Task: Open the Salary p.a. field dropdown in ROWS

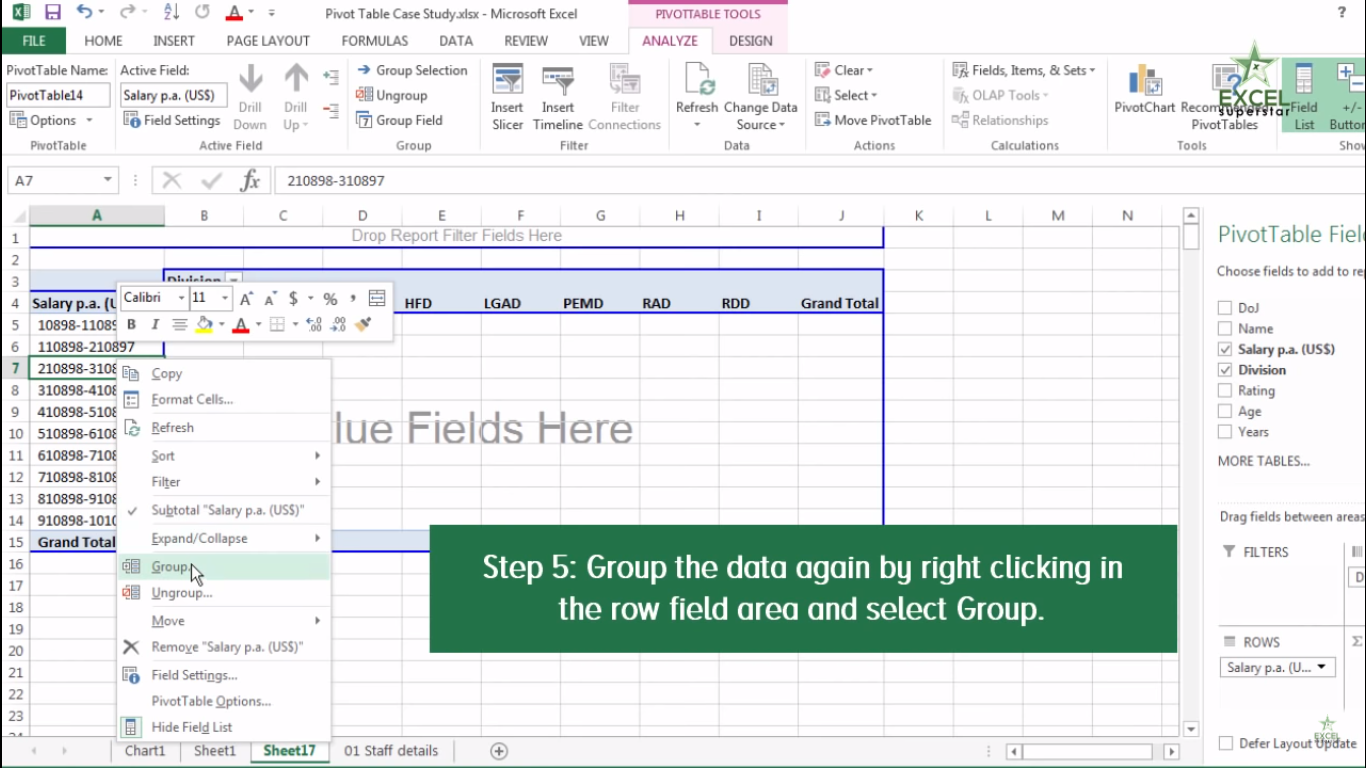Action: pos(1322,667)
